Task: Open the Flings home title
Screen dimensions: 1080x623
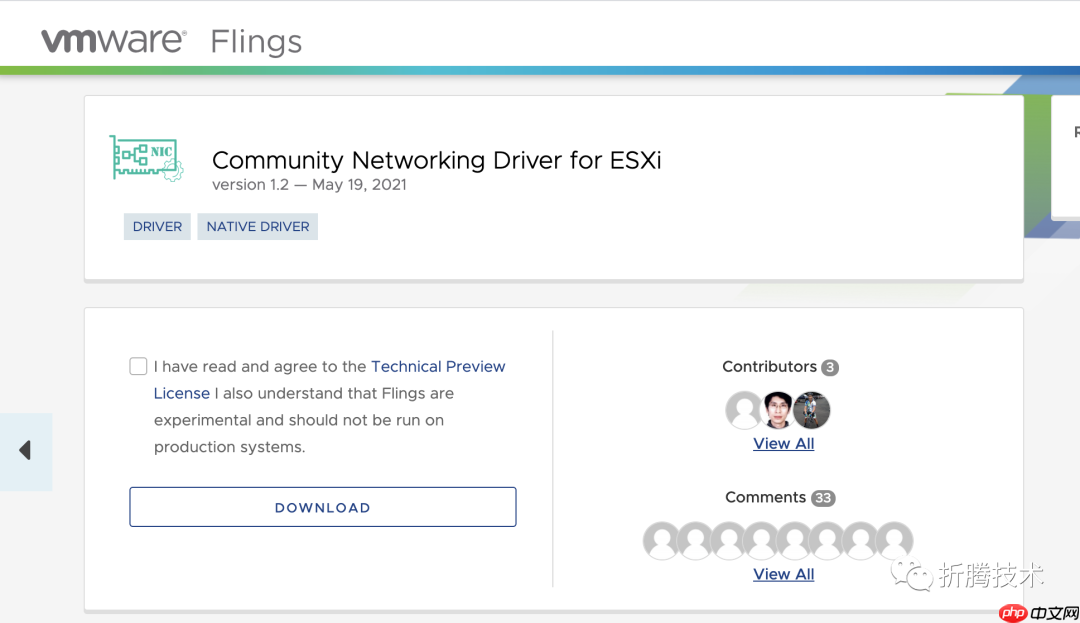Action: point(256,42)
